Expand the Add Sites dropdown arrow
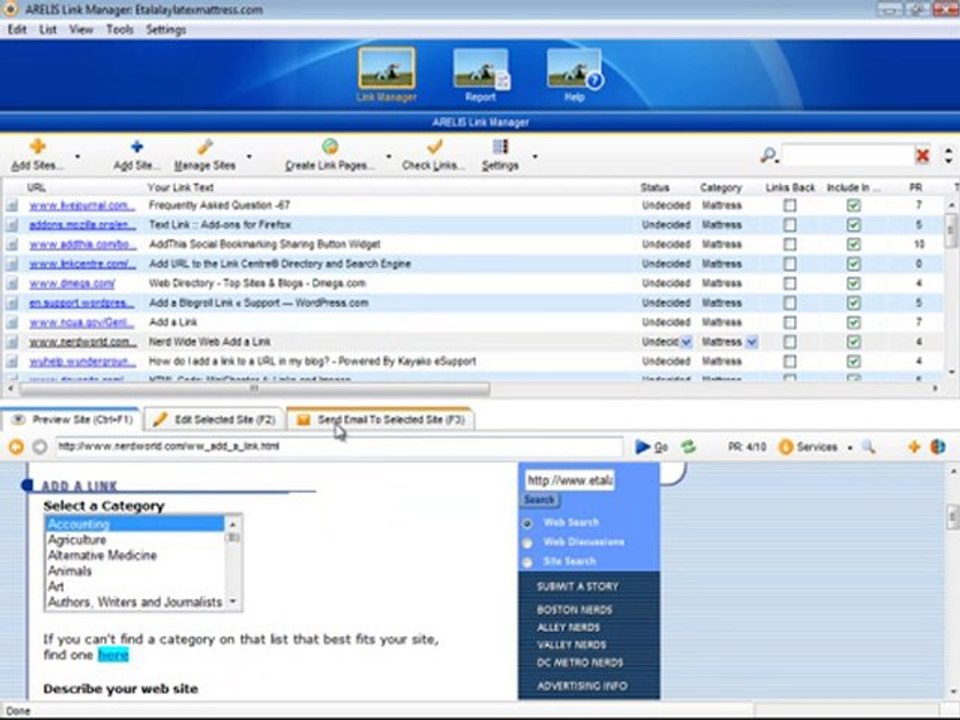The width and height of the screenshot is (960, 720). coord(78,157)
